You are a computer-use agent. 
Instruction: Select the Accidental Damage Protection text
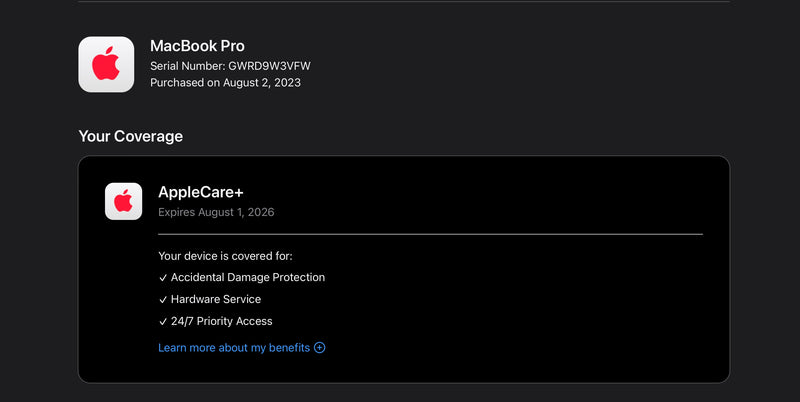click(x=248, y=278)
